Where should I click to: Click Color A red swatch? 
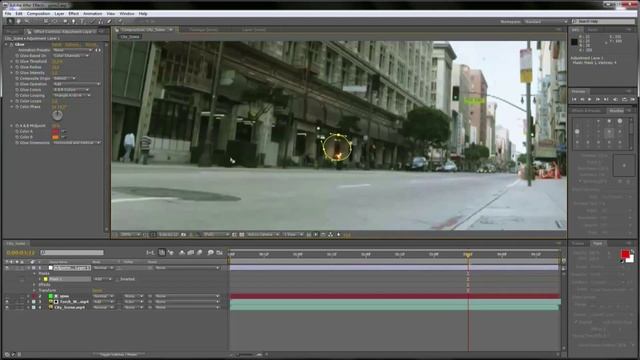pos(55,131)
